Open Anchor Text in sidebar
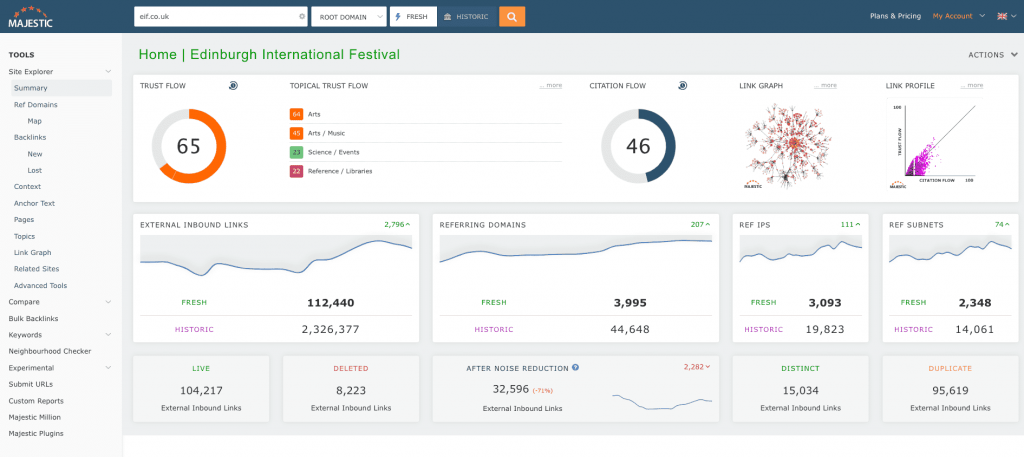Screen dimensions: 1024x457 click(35, 204)
